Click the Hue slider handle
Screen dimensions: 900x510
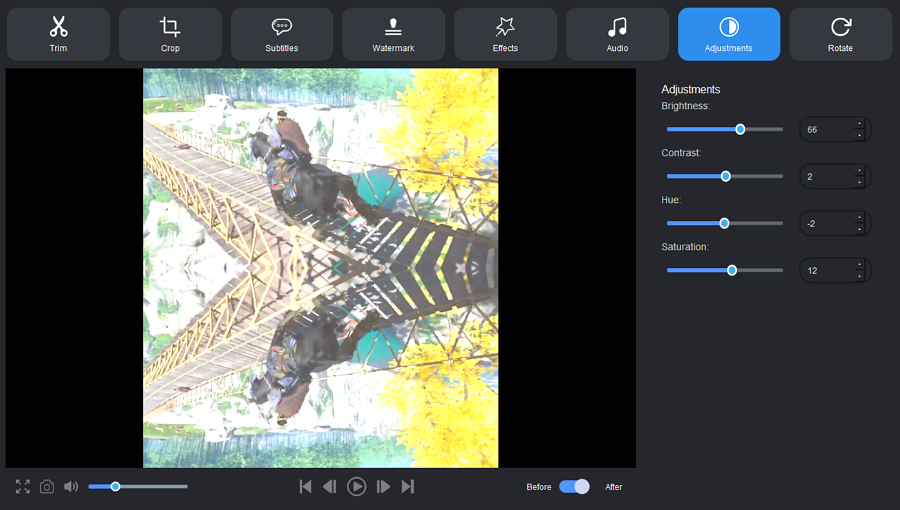724,224
